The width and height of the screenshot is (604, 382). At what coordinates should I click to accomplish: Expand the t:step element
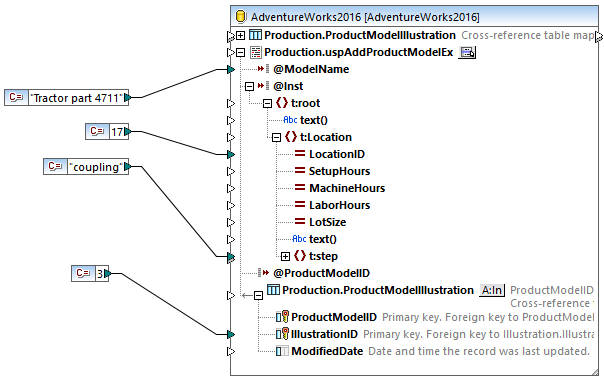(x=285, y=256)
